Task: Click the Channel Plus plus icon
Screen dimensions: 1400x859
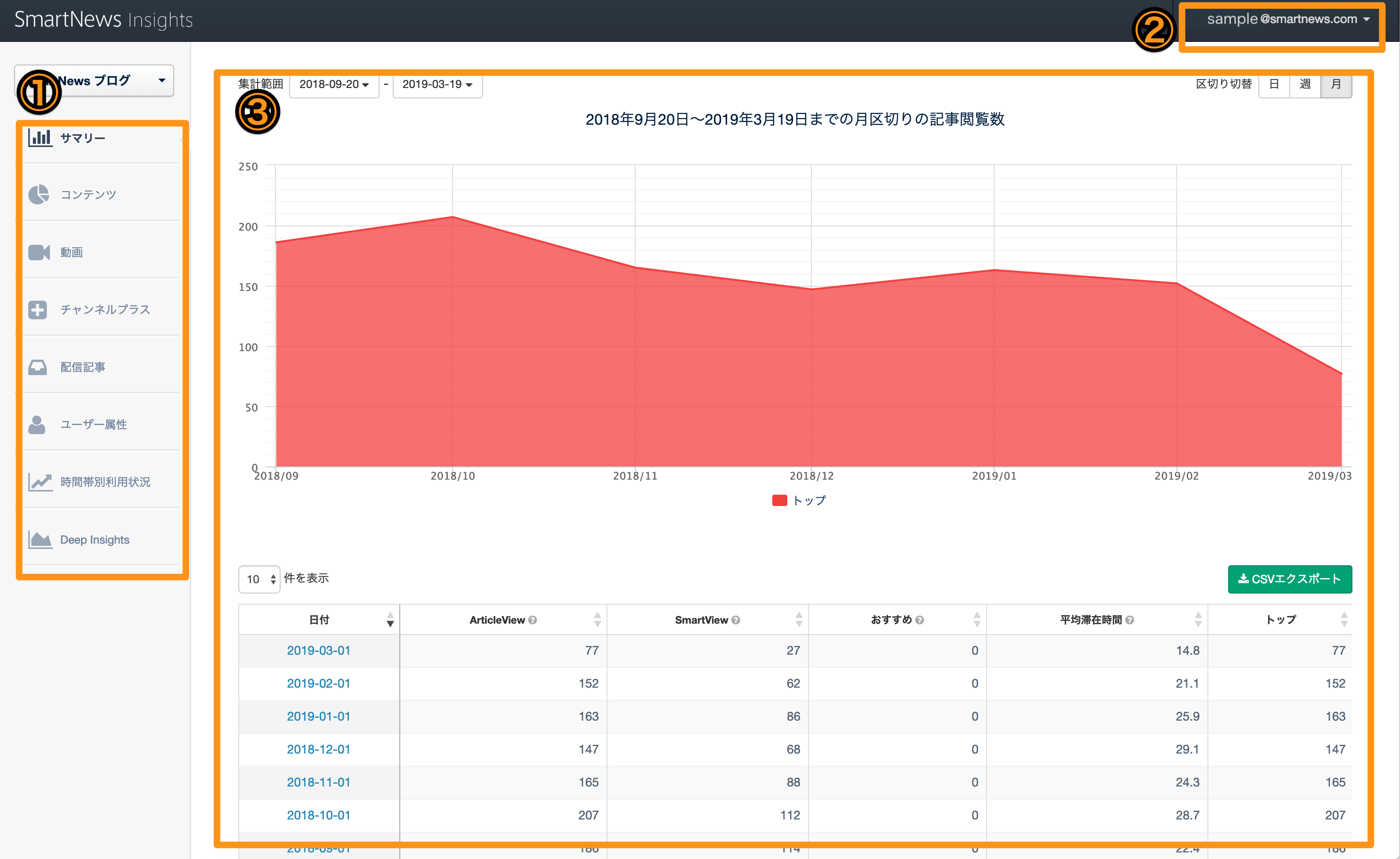Action: [x=38, y=310]
